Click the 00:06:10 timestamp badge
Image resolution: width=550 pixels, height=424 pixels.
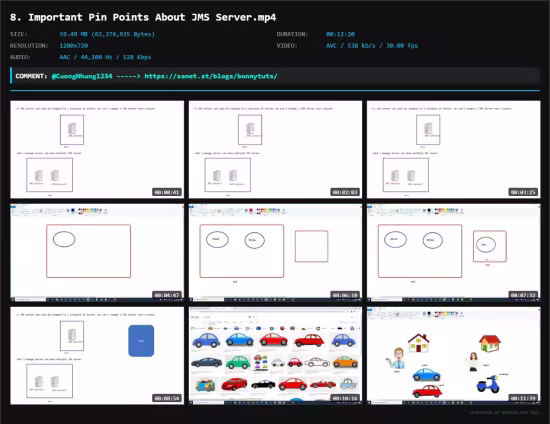[x=345, y=295]
